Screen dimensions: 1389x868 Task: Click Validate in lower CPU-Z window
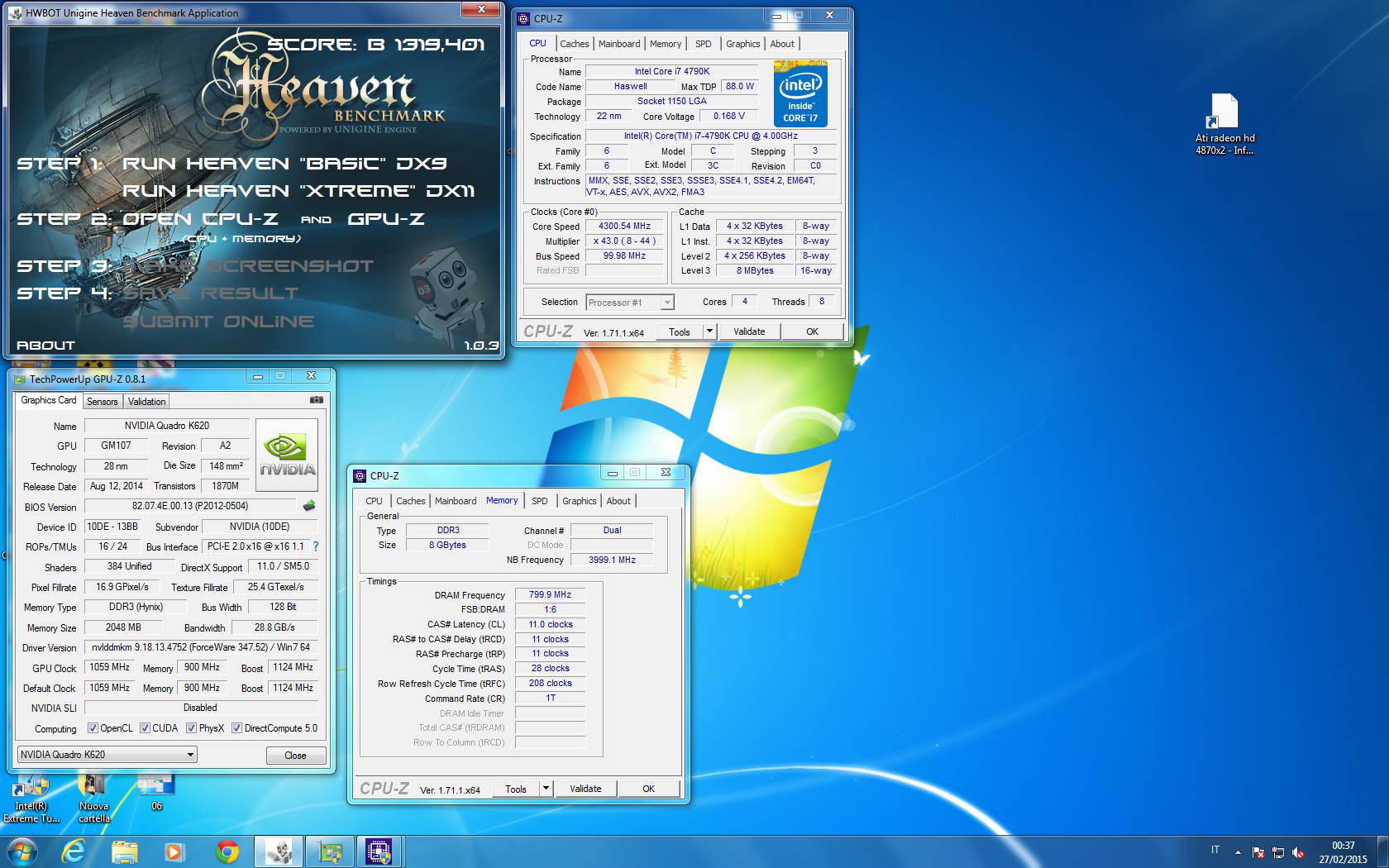pos(585,789)
